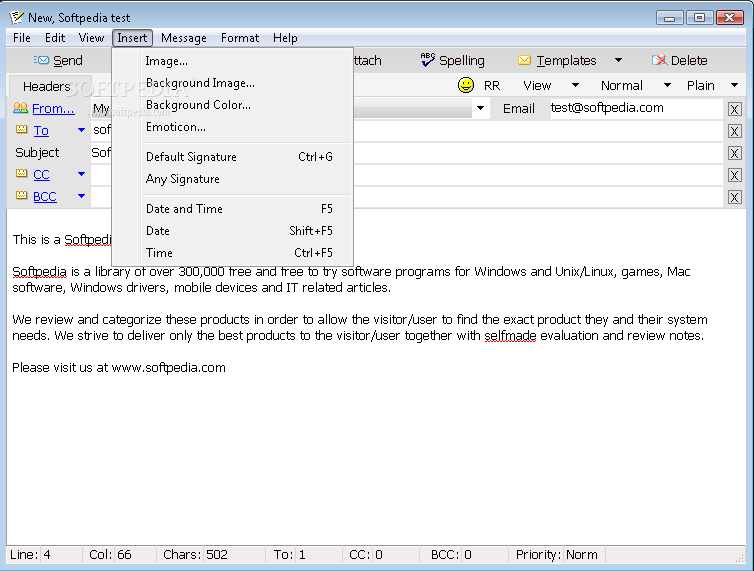Open the Format menu
This screenshot has width=754, height=571.
coord(240,38)
